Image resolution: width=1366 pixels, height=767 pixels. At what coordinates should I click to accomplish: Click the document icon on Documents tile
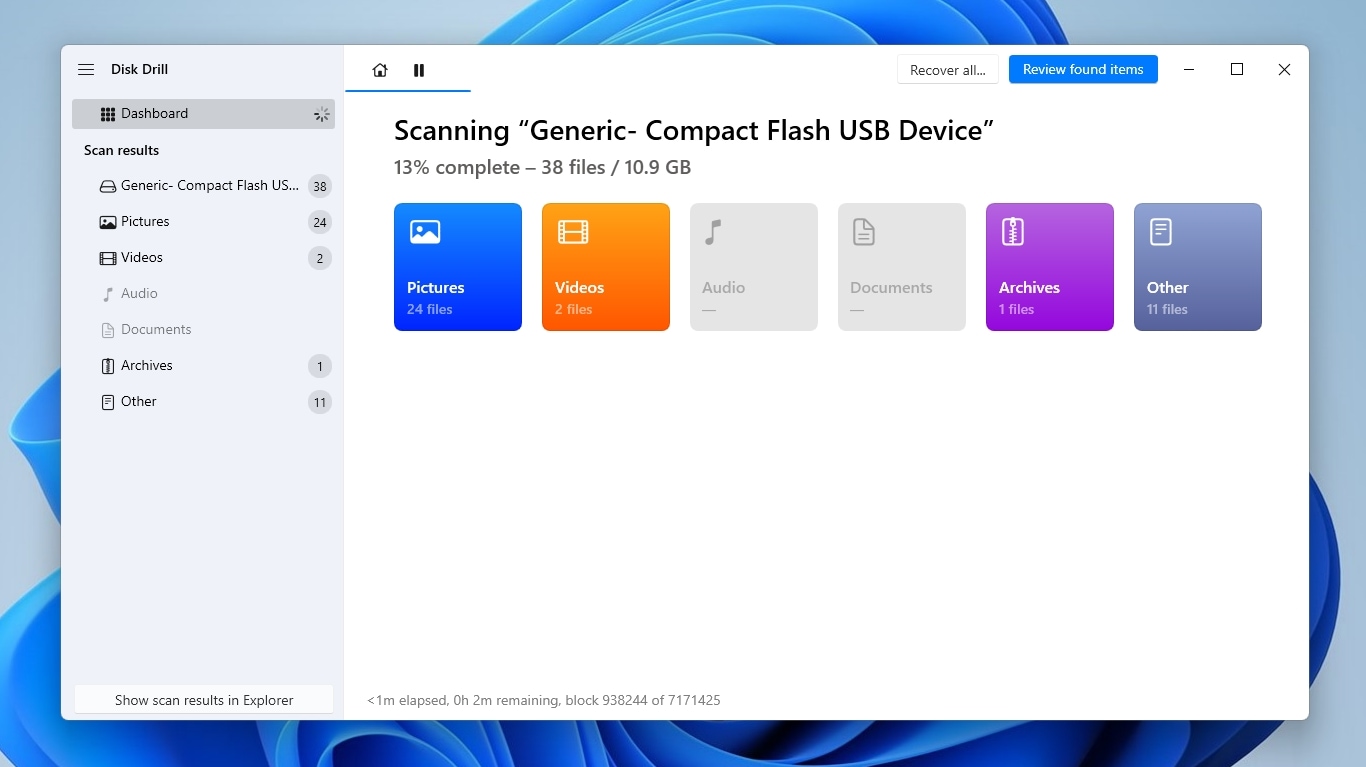point(864,232)
